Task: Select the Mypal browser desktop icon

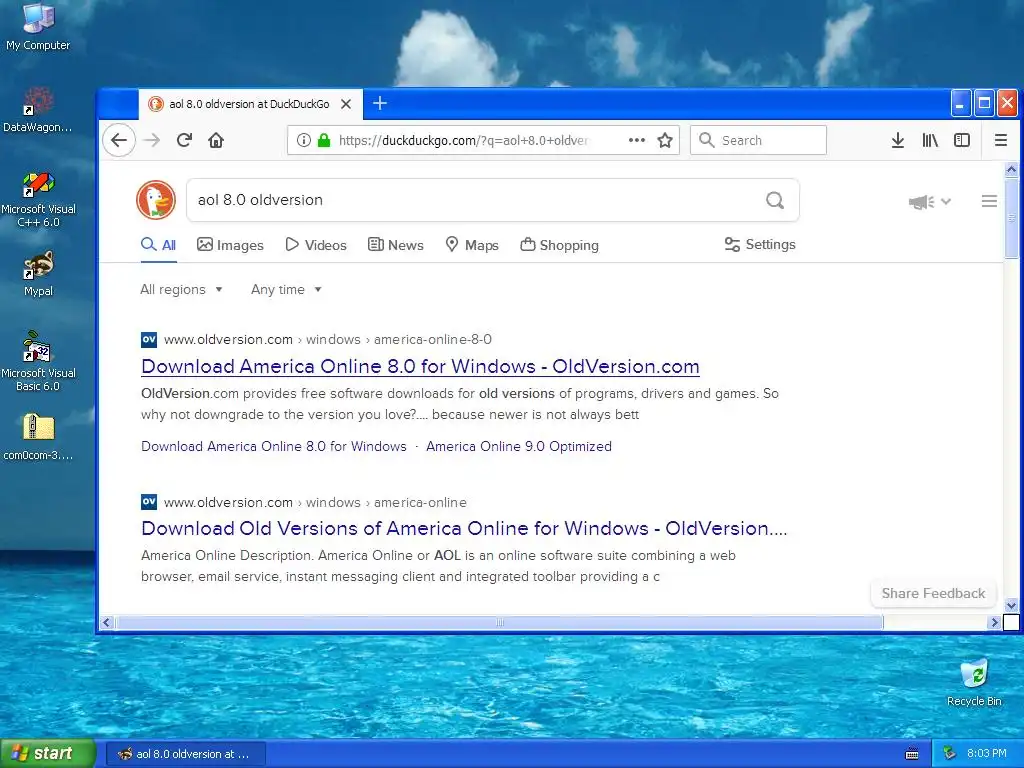Action: [x=38, y=274]
